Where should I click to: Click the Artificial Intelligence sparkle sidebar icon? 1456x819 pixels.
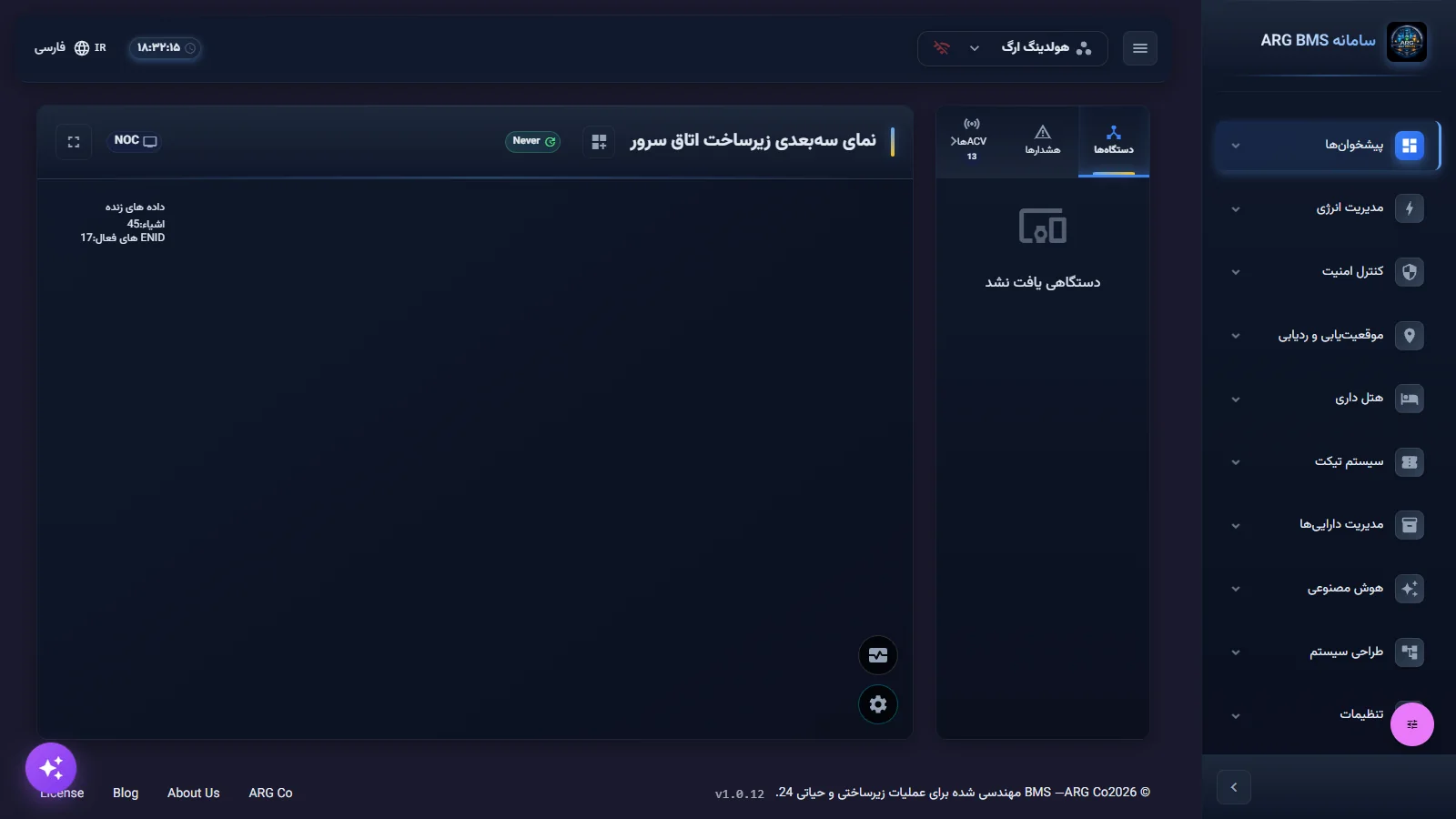pyautogui.click(x=1409, y=589)
